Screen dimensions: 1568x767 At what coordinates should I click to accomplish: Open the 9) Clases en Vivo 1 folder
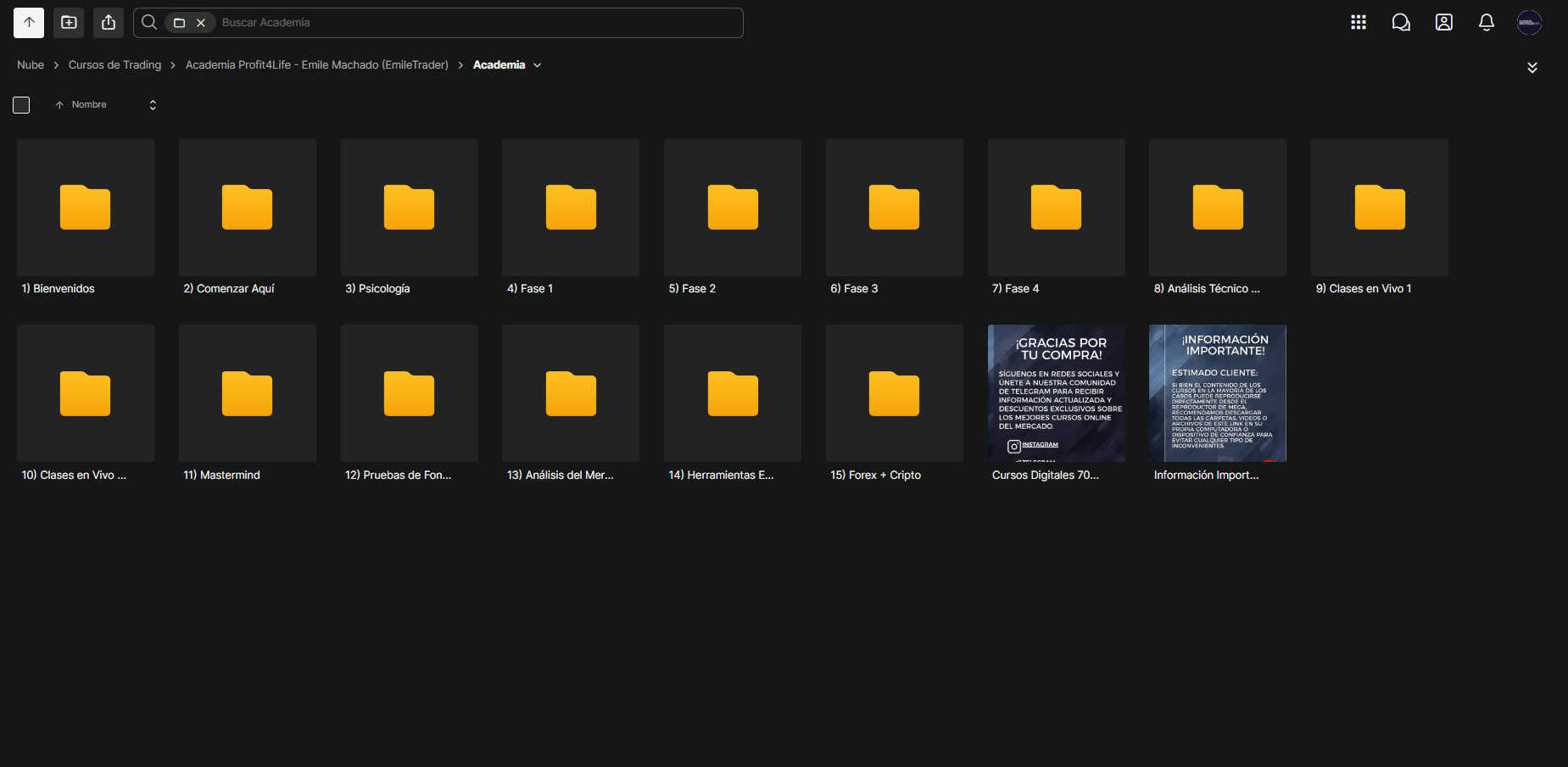(1380, 218)
